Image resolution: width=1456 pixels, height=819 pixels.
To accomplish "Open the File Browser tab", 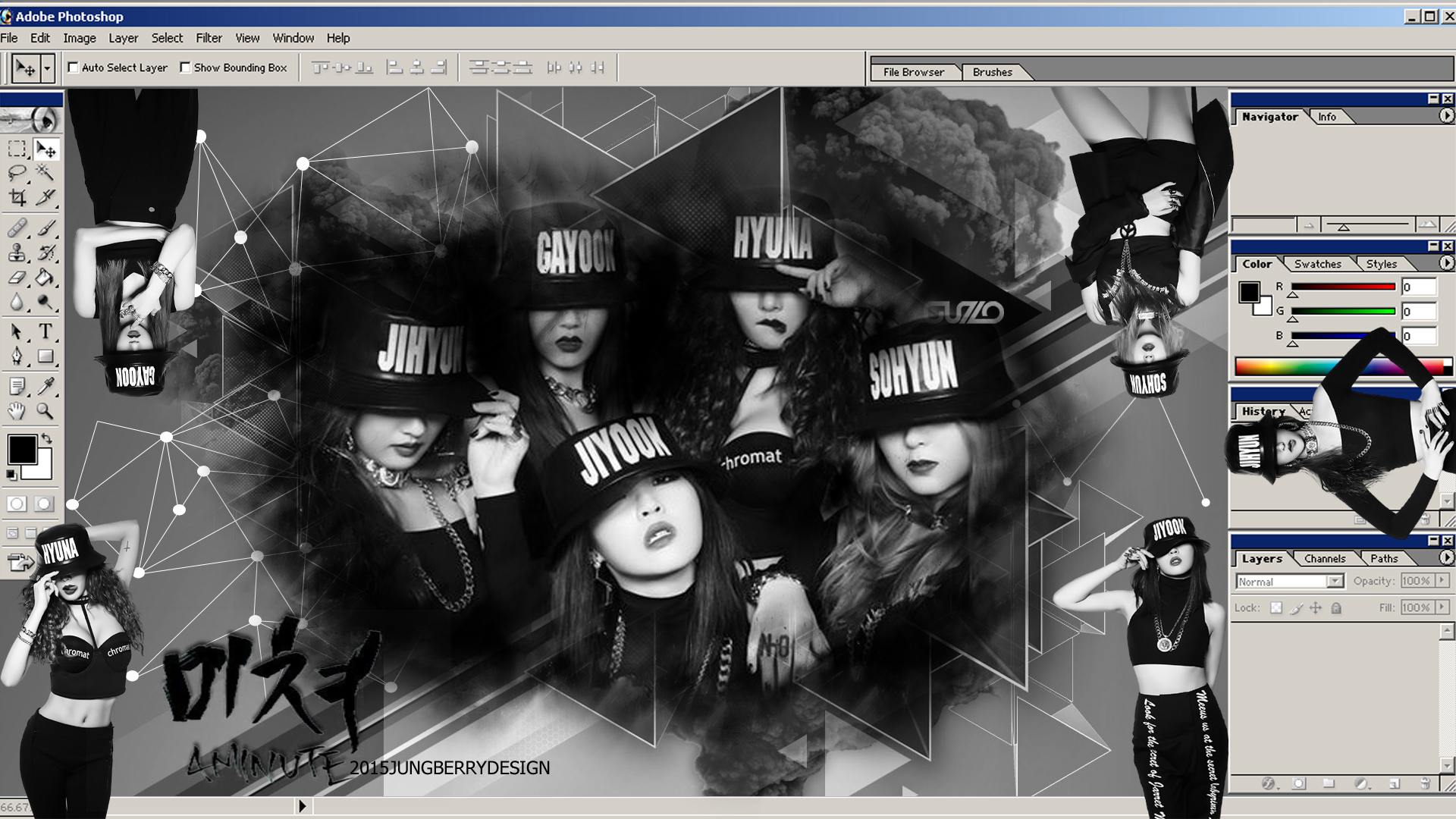I will pos(913,72).
